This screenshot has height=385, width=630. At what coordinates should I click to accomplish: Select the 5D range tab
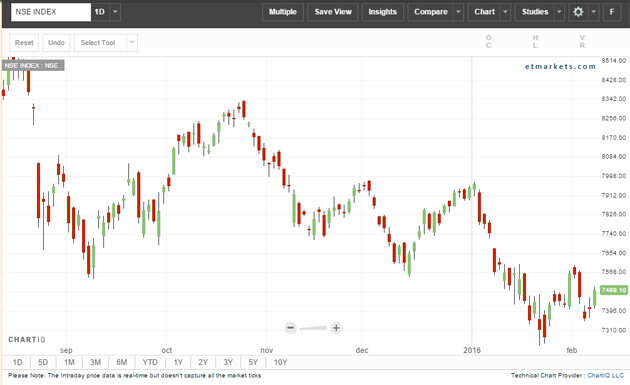point(43,362)
